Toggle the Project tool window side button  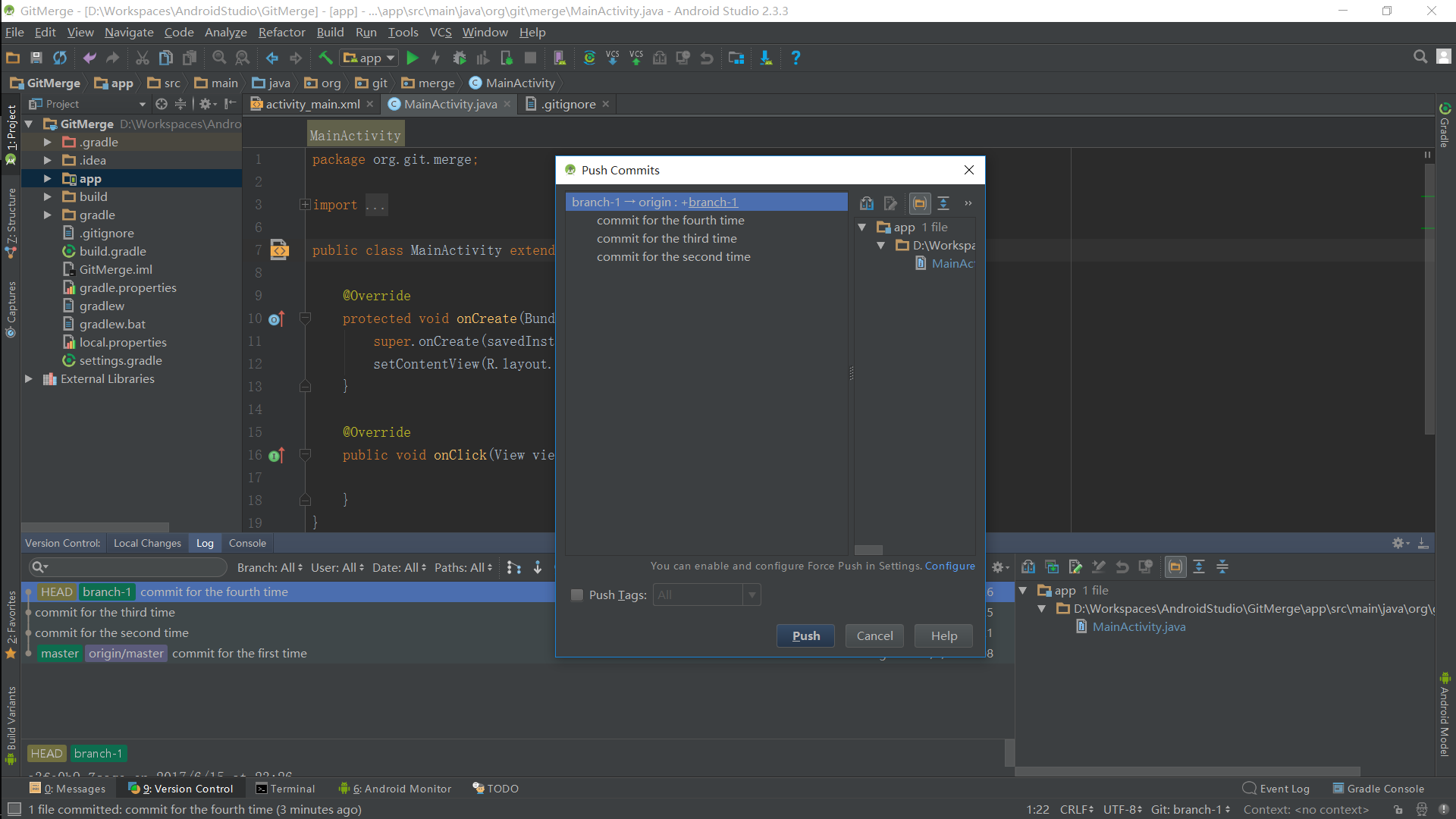coord(11,133)
